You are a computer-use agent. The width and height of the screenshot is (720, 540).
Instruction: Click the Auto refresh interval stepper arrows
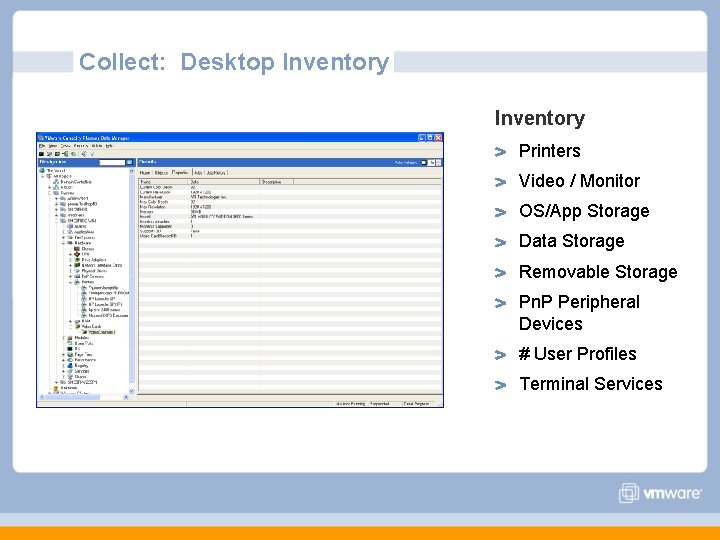click(439, 162)
